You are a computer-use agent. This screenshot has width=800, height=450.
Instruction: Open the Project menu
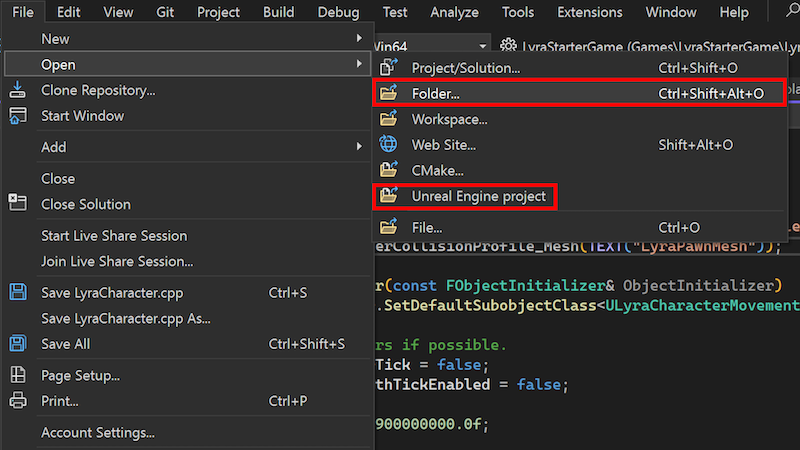click(218, 12)
